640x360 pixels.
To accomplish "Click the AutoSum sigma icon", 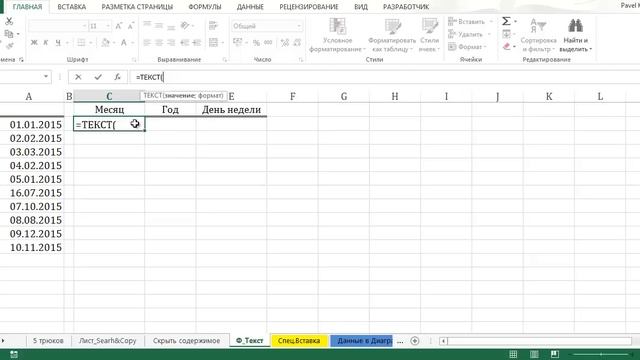I will pos(506,21).
